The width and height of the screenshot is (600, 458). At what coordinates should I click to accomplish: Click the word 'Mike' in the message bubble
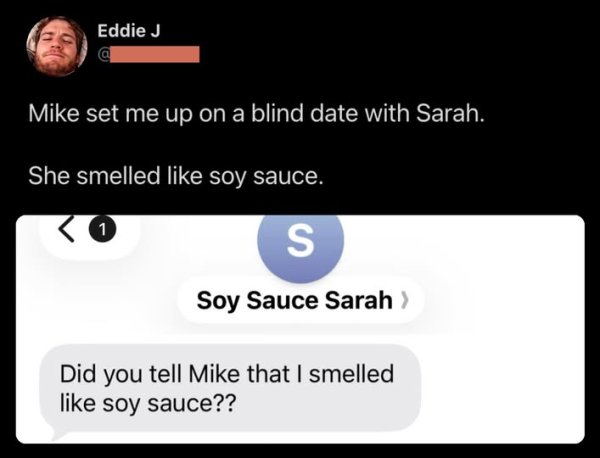(x=195, y=375)
